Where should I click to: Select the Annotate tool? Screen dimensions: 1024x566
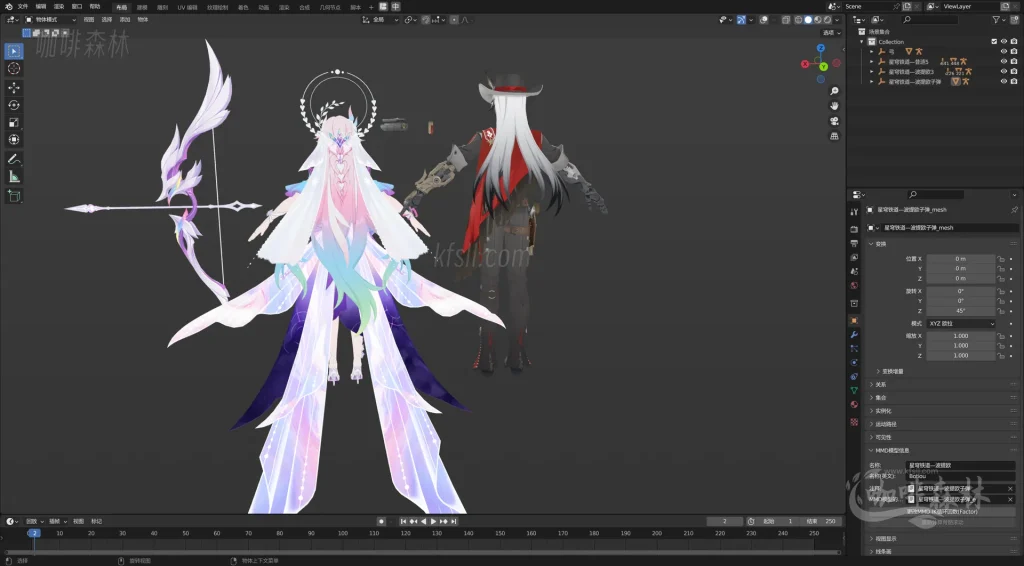(14, 159)
